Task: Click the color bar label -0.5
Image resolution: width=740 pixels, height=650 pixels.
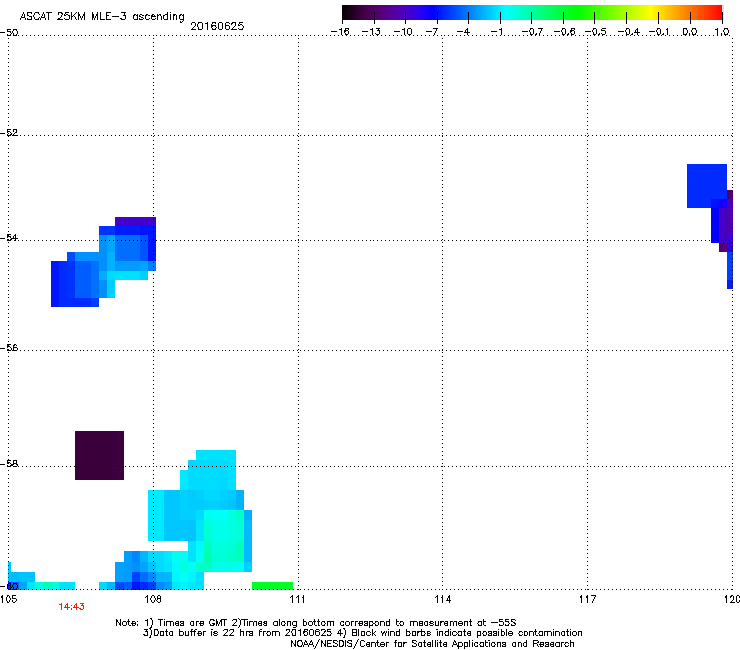Action: tap(596, 32)
